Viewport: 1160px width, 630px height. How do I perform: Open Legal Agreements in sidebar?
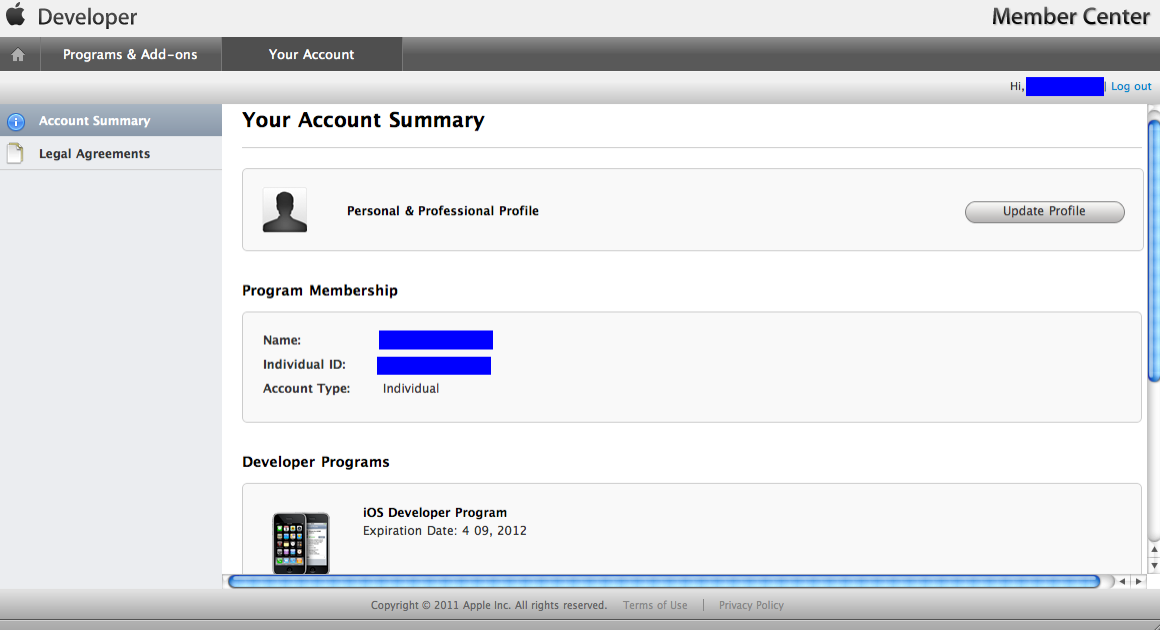click(111, 153)
